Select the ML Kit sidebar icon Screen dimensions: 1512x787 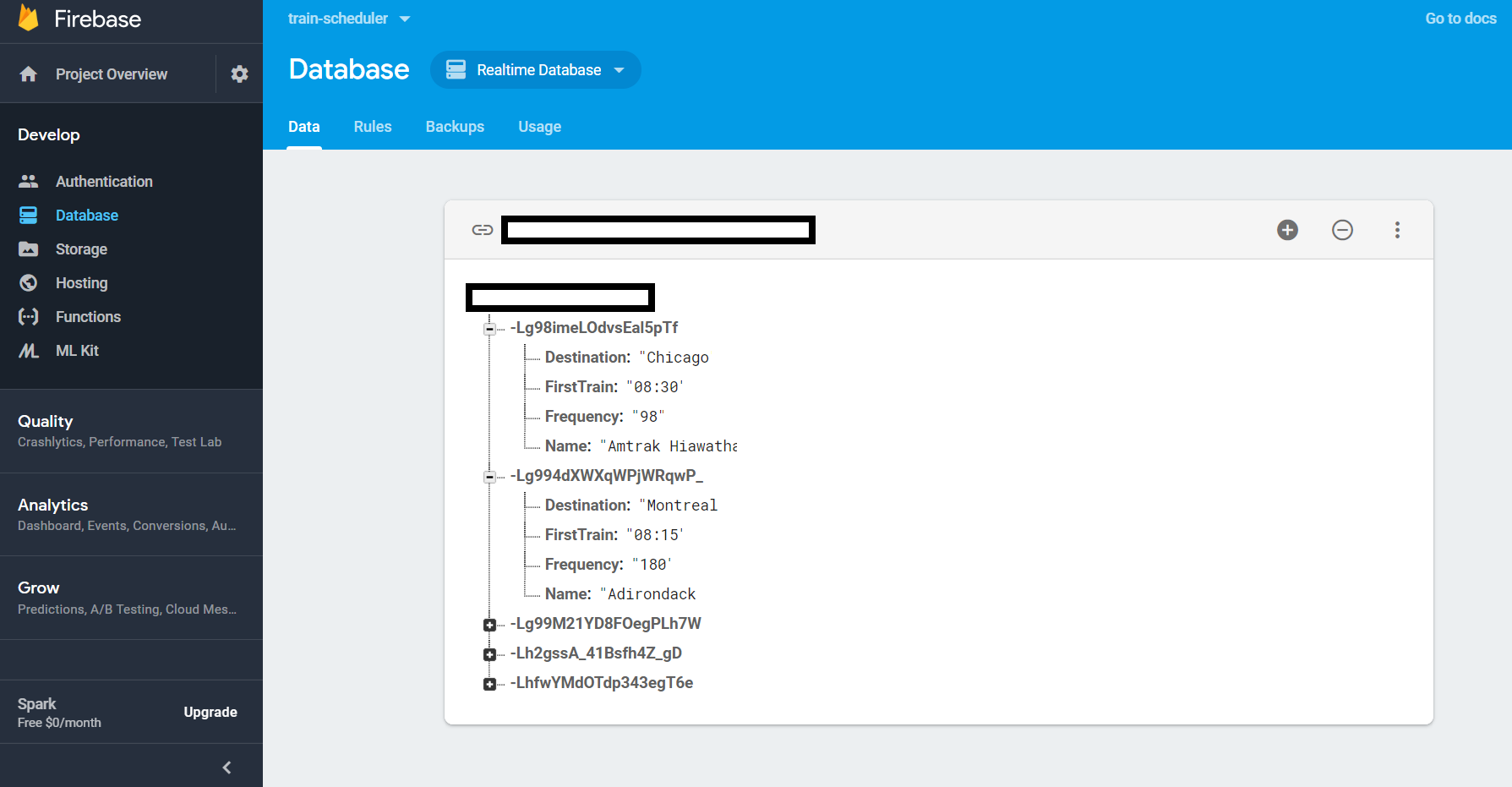click(x=29, y=350)
